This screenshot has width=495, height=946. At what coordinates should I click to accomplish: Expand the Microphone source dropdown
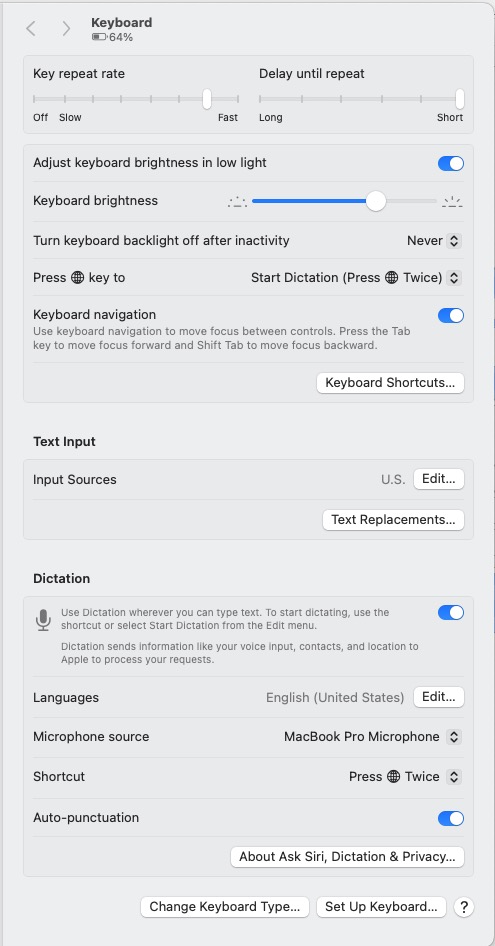point(372,737)
